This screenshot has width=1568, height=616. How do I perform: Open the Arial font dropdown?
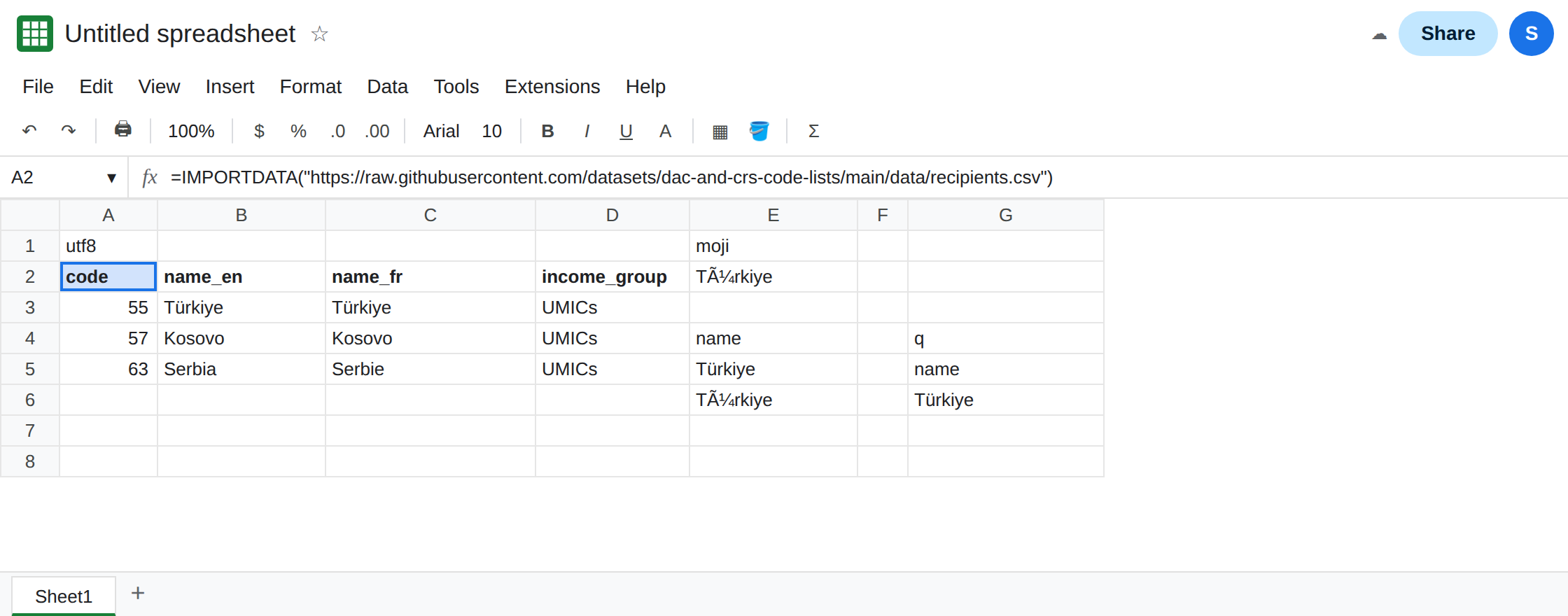click(x=441, y=131)
